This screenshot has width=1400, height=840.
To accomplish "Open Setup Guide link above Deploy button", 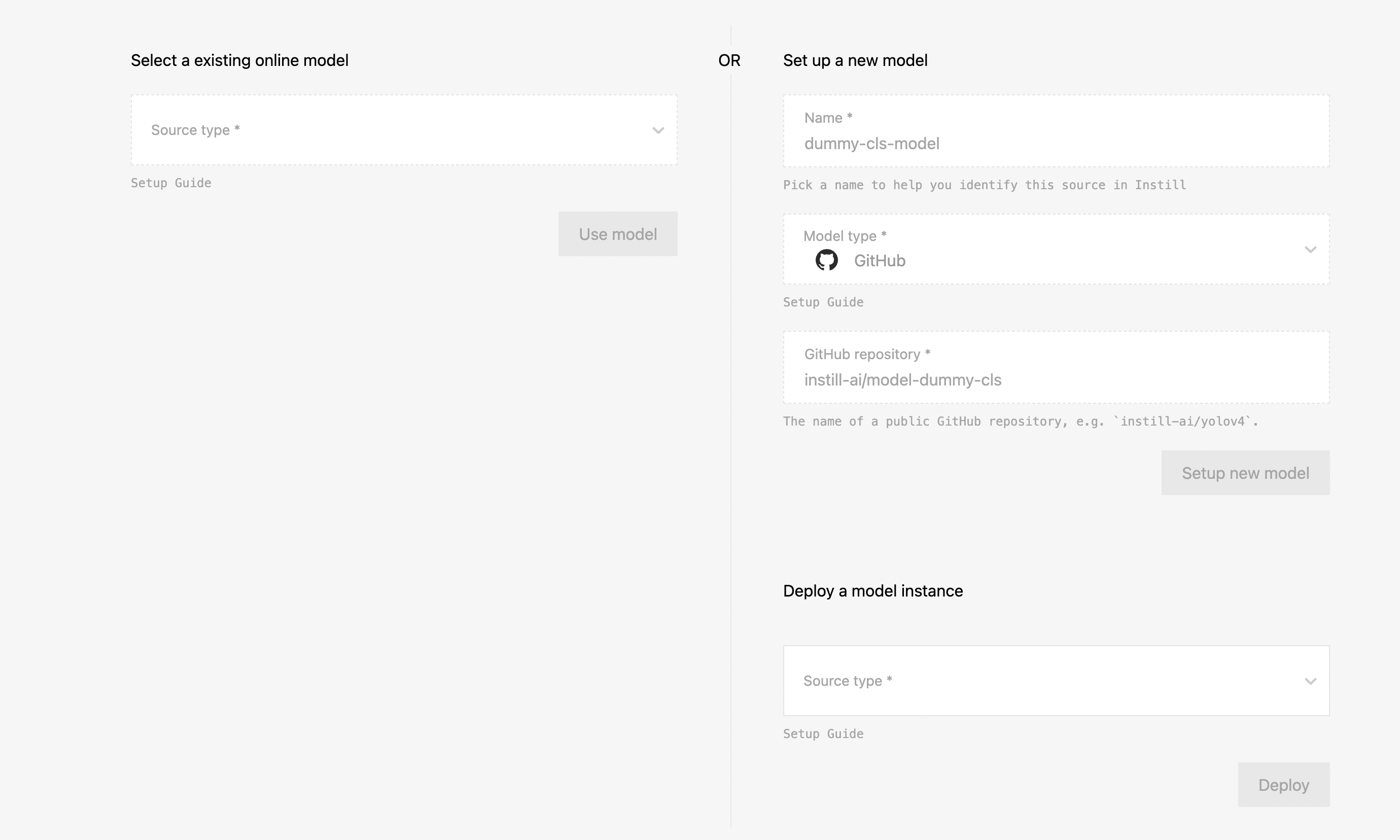I will (x=823, y=733).
